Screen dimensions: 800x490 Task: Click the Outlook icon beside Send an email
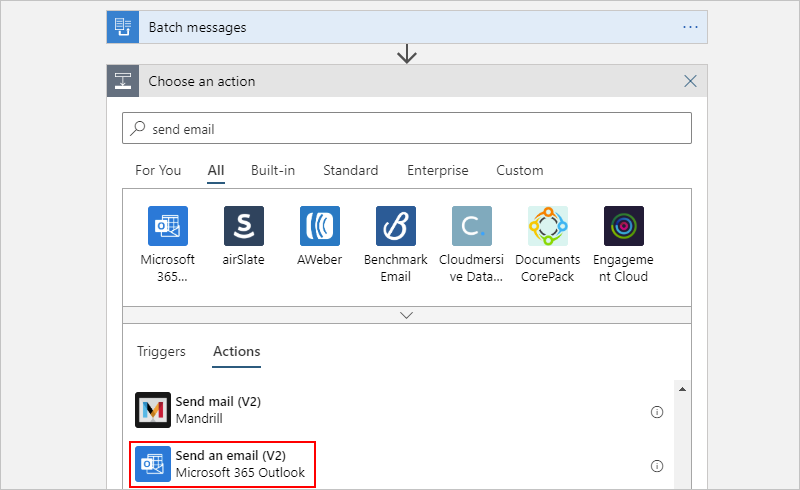[153, 464]
